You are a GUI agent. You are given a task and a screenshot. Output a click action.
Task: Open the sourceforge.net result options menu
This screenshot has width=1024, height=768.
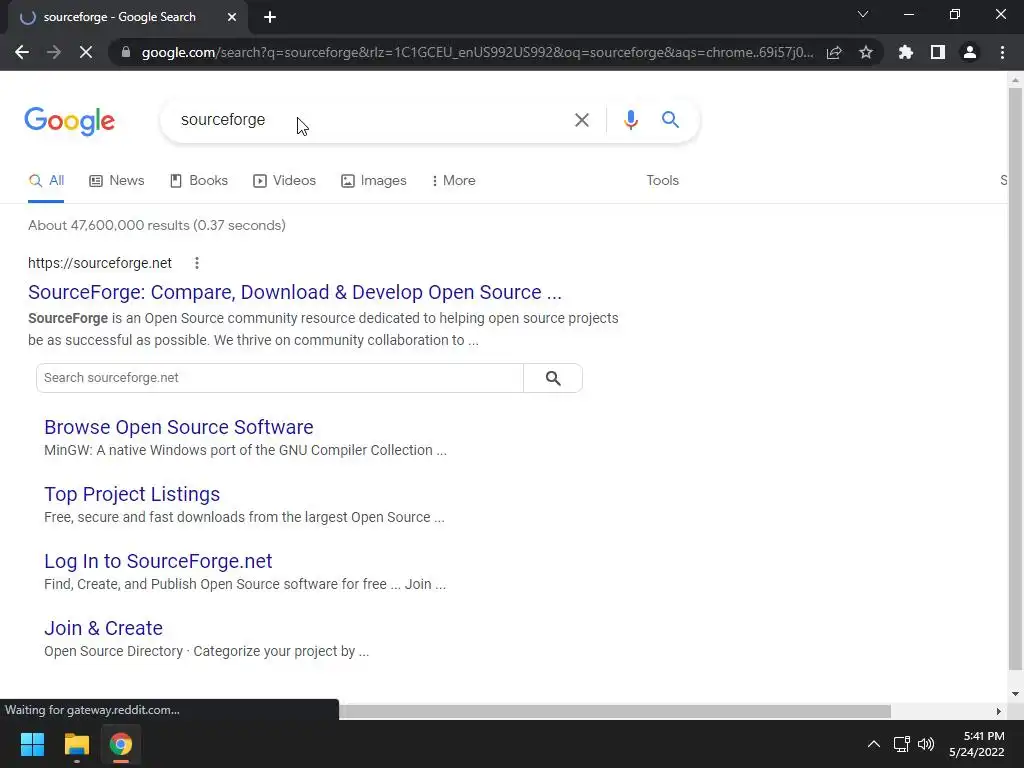tap(197, 263)
